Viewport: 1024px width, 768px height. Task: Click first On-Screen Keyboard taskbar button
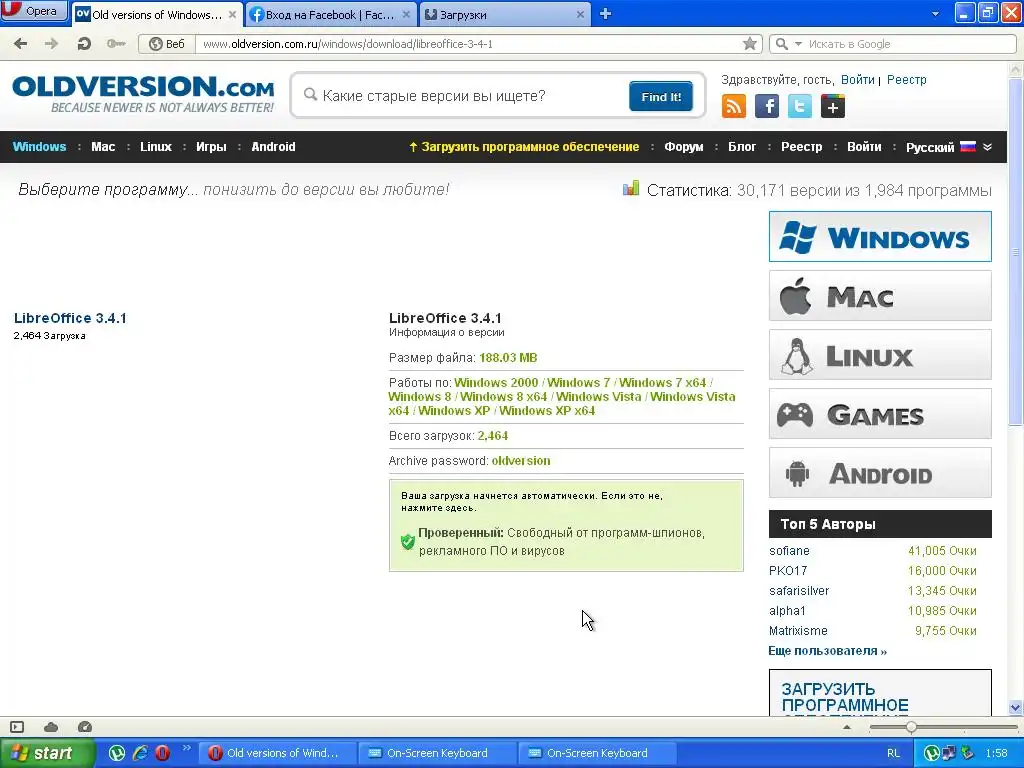437,753
